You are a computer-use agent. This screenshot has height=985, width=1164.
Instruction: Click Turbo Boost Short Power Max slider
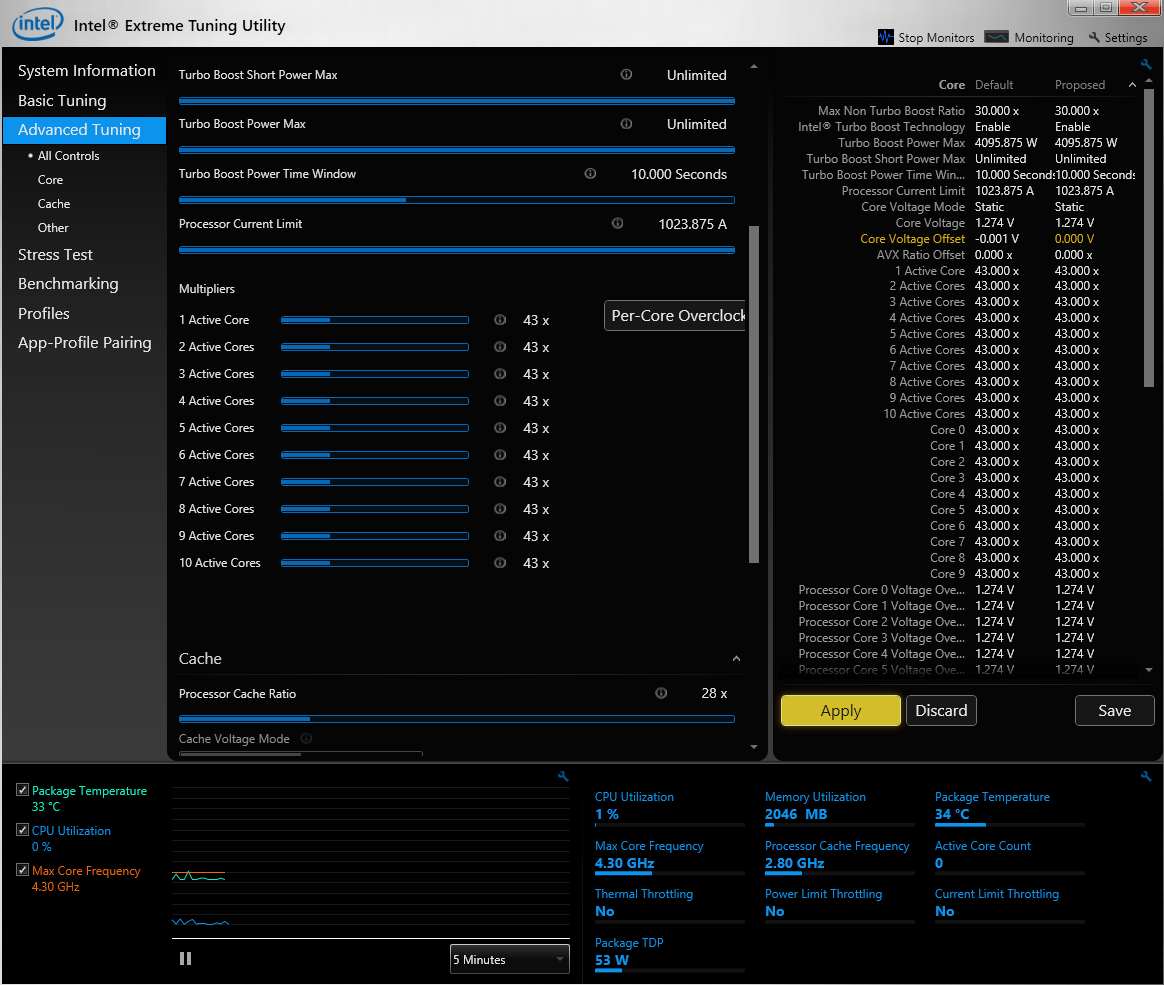457,100
